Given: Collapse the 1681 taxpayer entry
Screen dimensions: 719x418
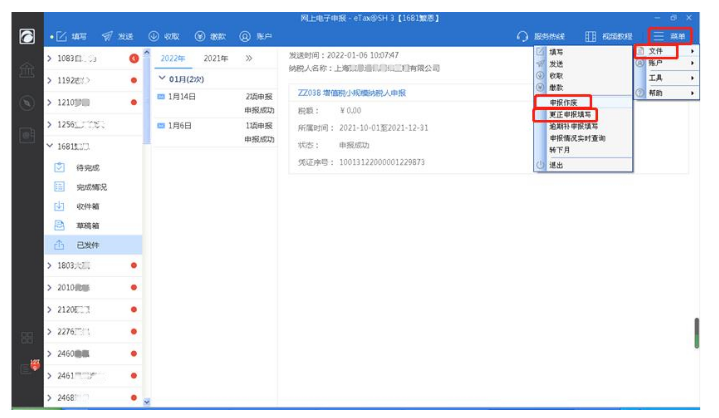Looking at the screenshot, I should coord(50,146).
